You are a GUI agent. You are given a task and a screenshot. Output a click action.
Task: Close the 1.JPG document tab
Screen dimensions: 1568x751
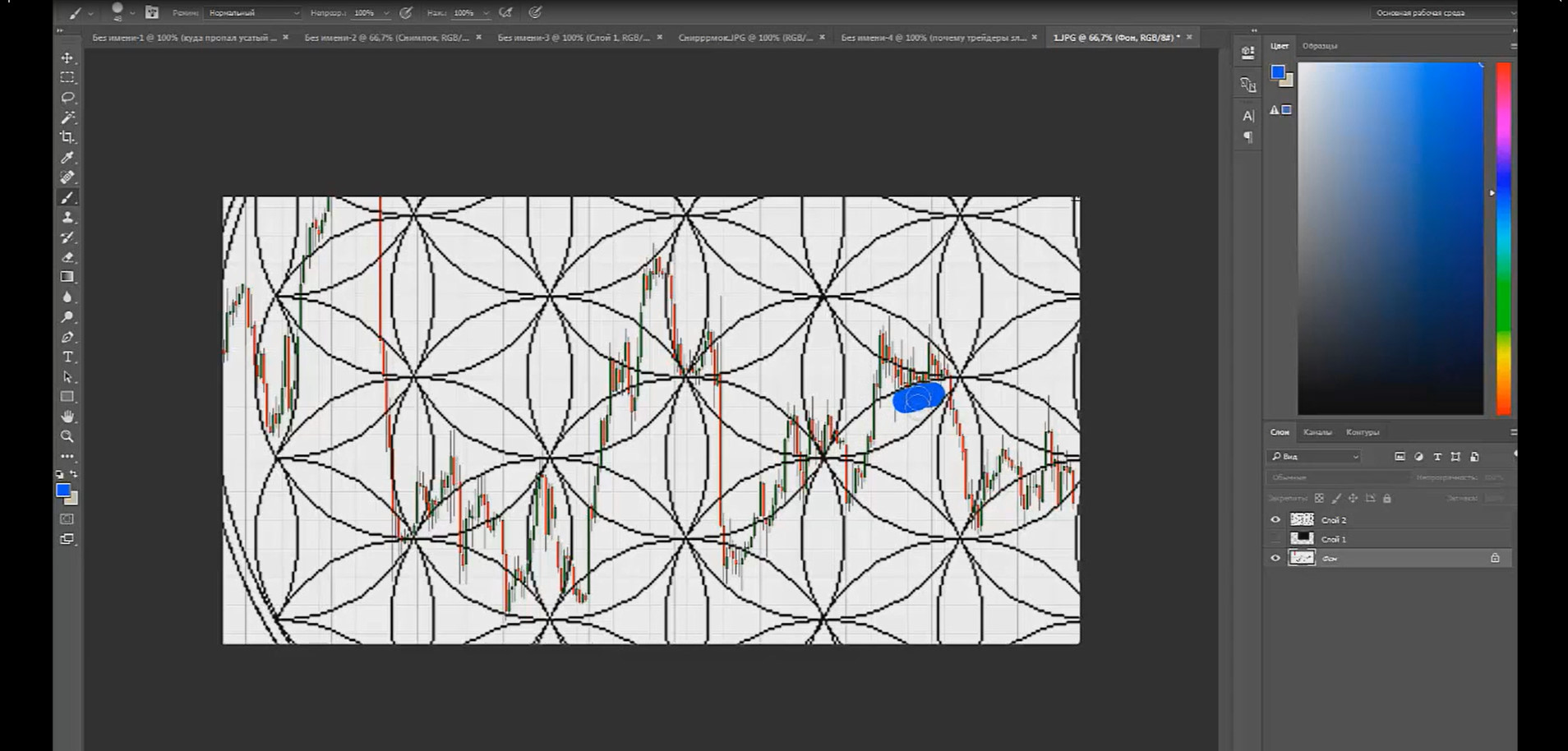click(1189, 38)
